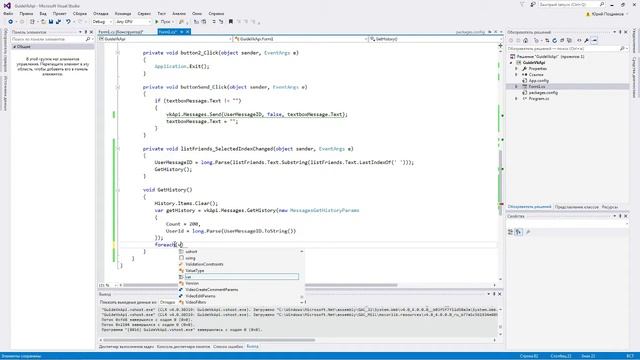The width and height of the screenshot is (640, 360).
Task: Open the Файл menu
Action: coord(8,13)
